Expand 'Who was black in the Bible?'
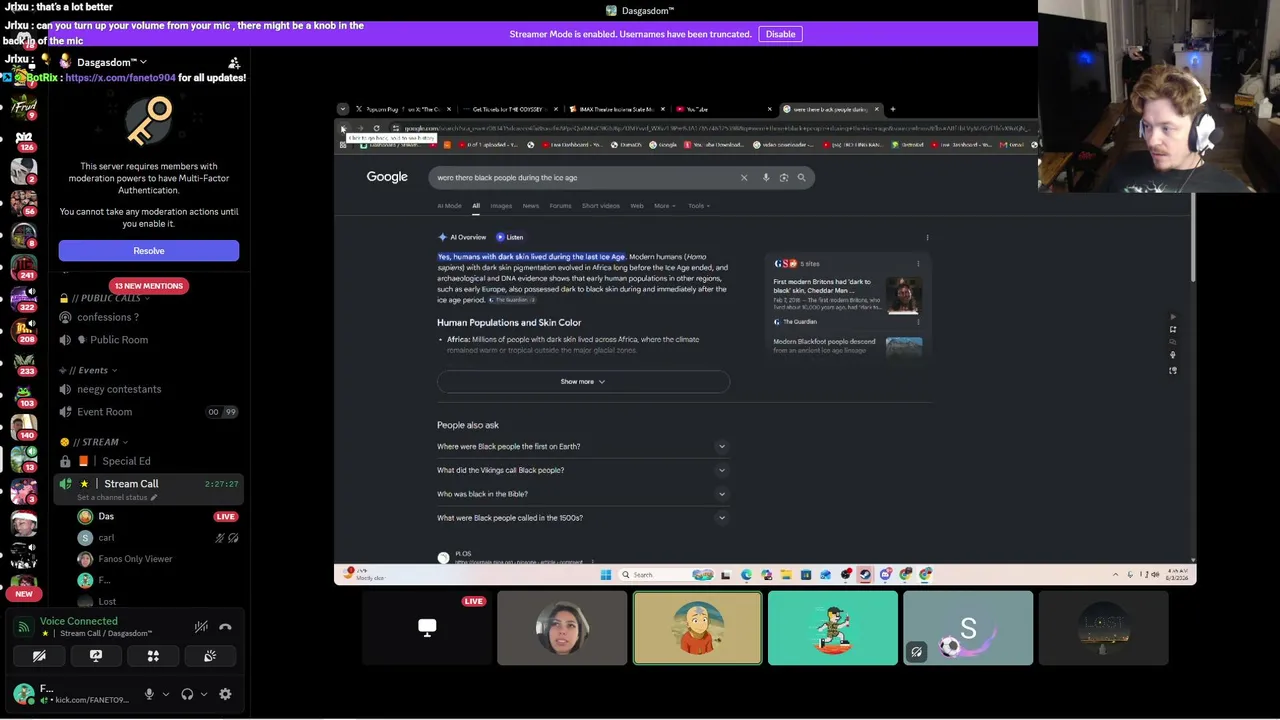 point(583,494)
